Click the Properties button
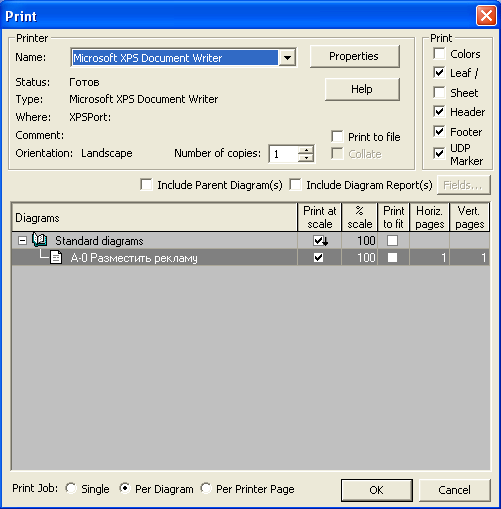501x509 pixels. click(x=355, y=56)
